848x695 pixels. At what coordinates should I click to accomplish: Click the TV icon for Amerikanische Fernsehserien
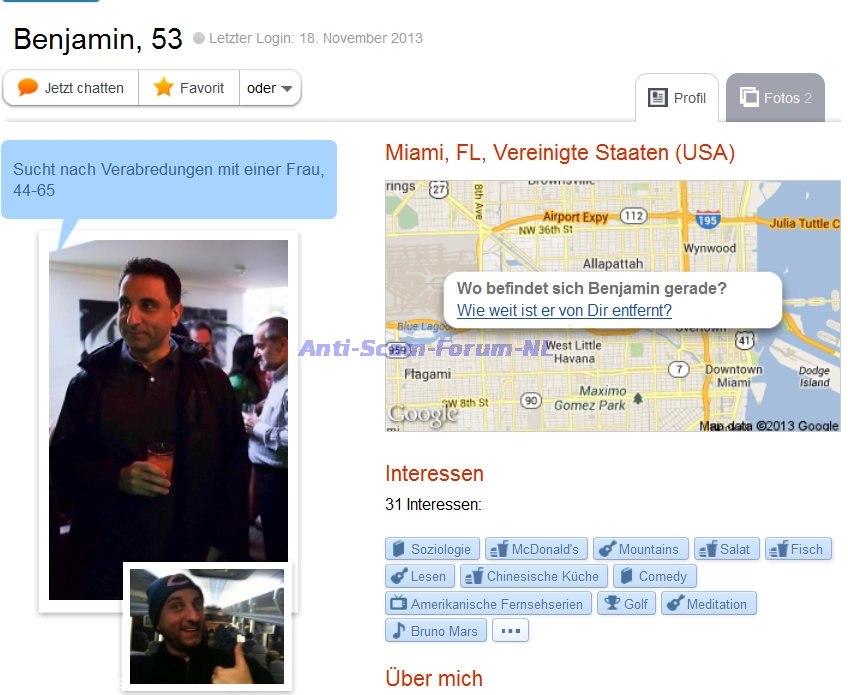point(399,603)
